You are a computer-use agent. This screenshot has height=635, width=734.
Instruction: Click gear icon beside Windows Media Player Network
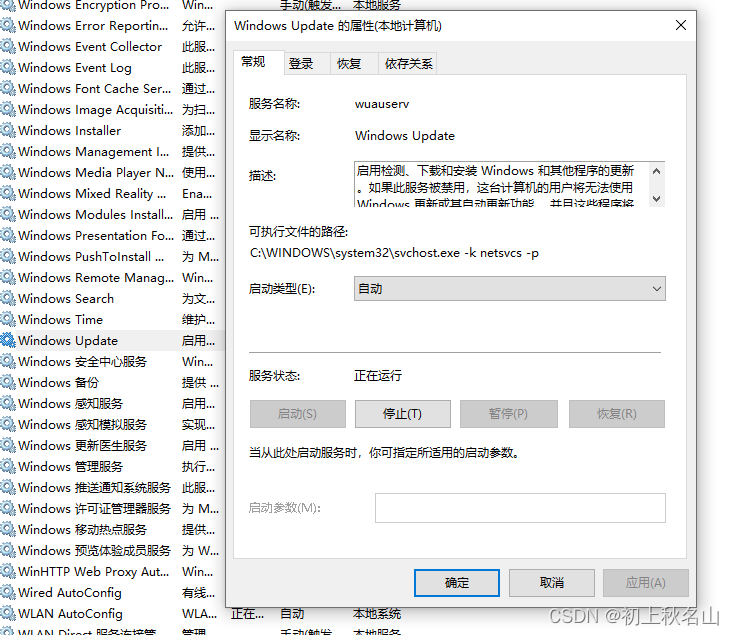[8, 173]
